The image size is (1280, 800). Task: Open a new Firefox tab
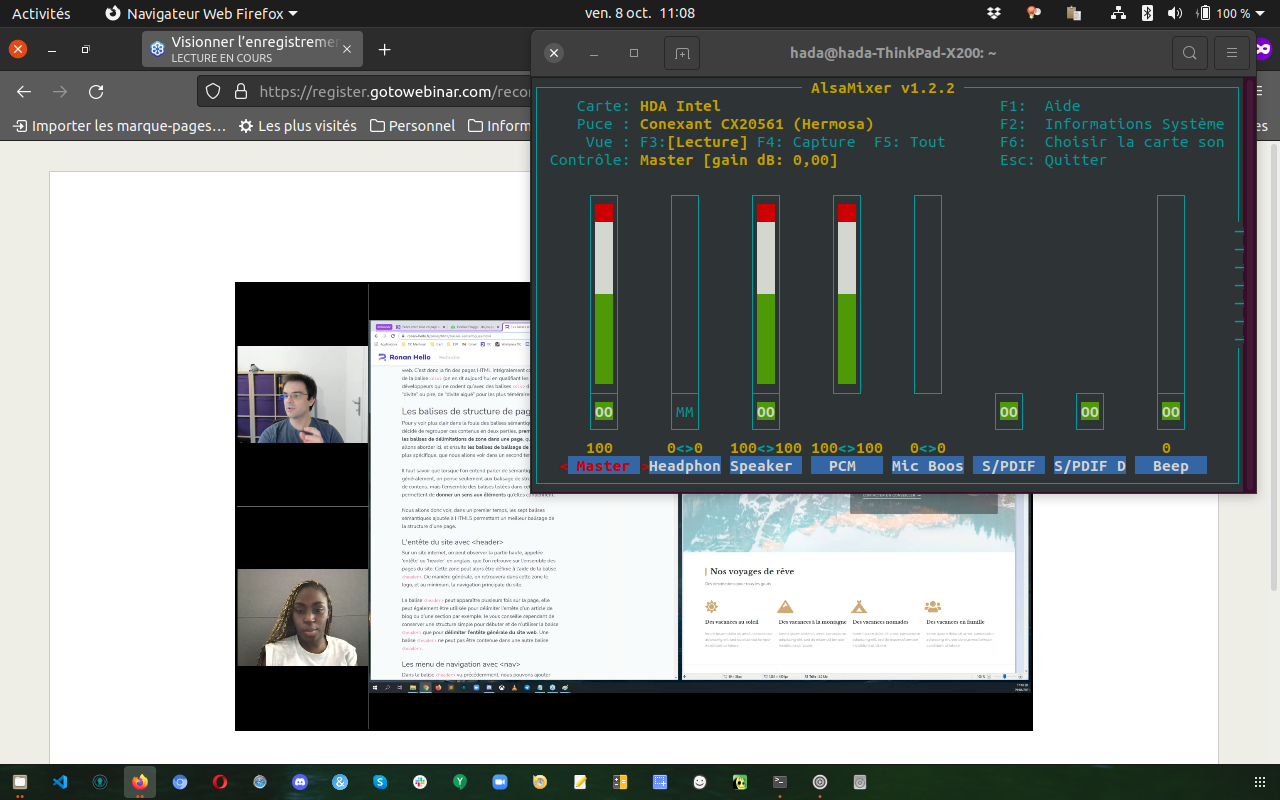(384, 49)
